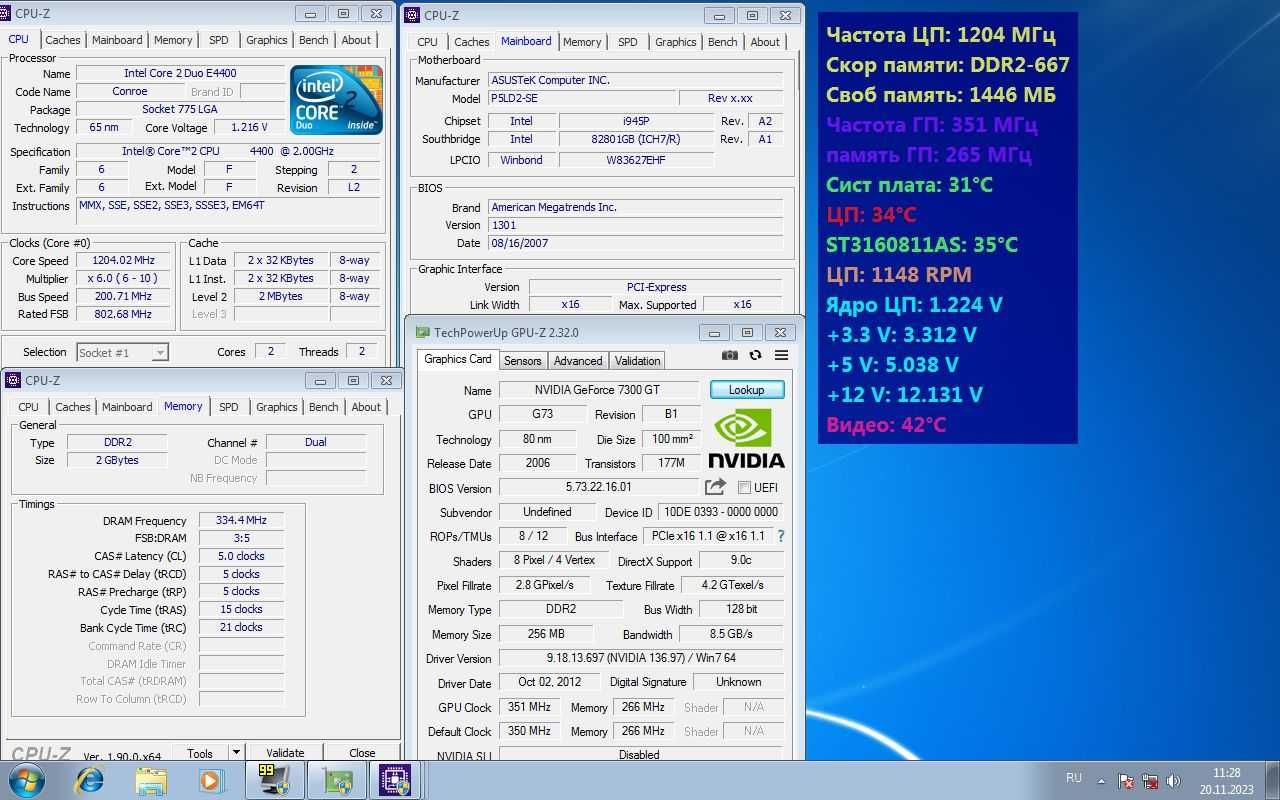Open the Advanced tab in GPU-Z
Viewport: 1280px width, 800px height.
(x=578, y=360)
